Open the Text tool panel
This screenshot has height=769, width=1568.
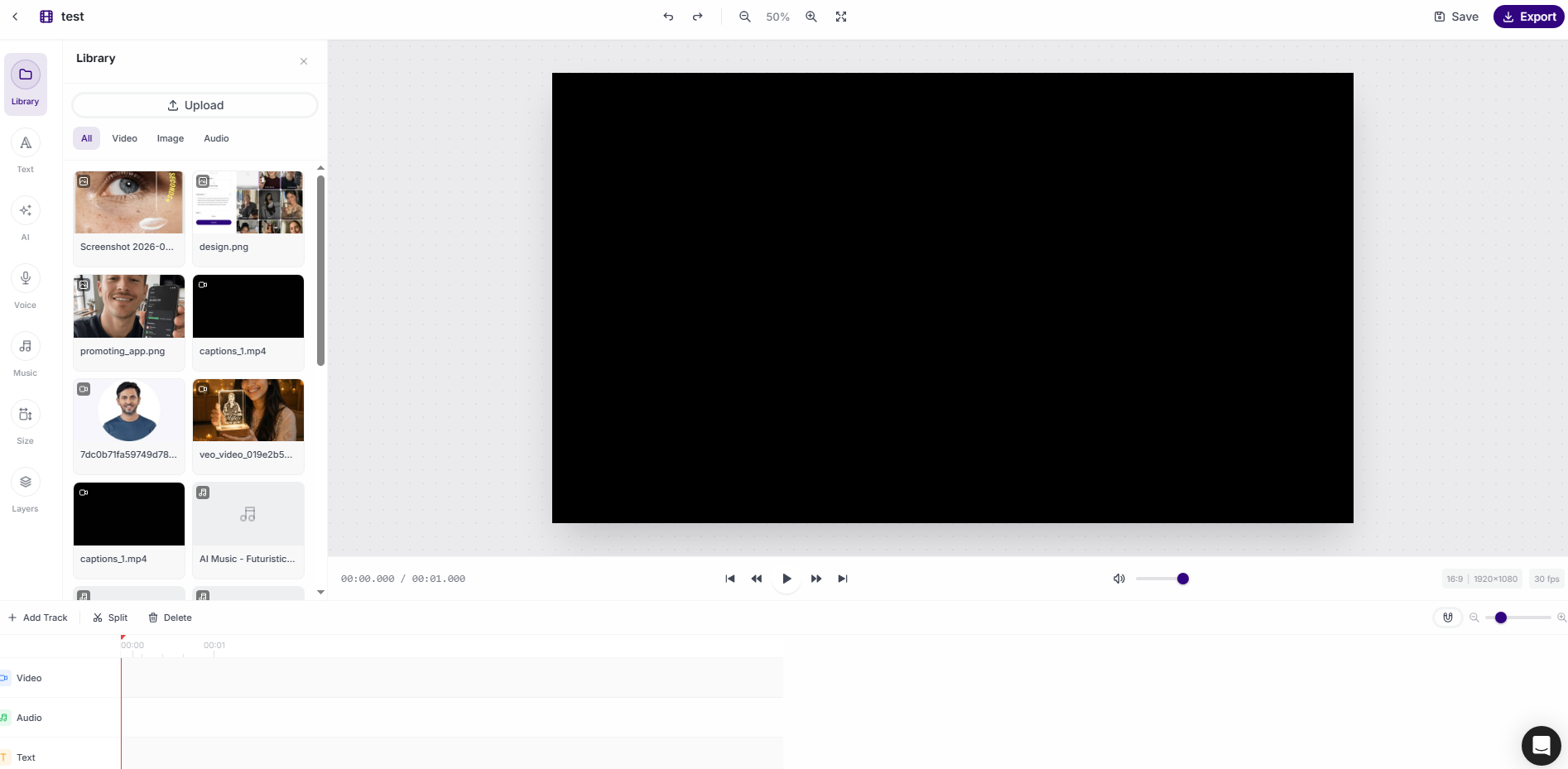pos(26,152)
